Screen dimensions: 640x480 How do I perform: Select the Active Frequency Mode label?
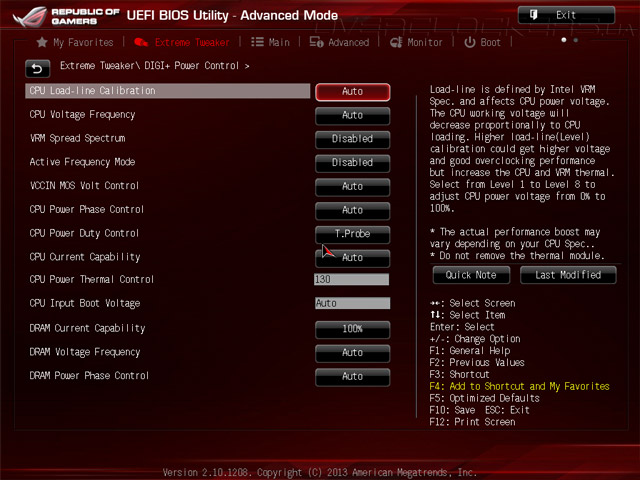(x=82, y=162)
